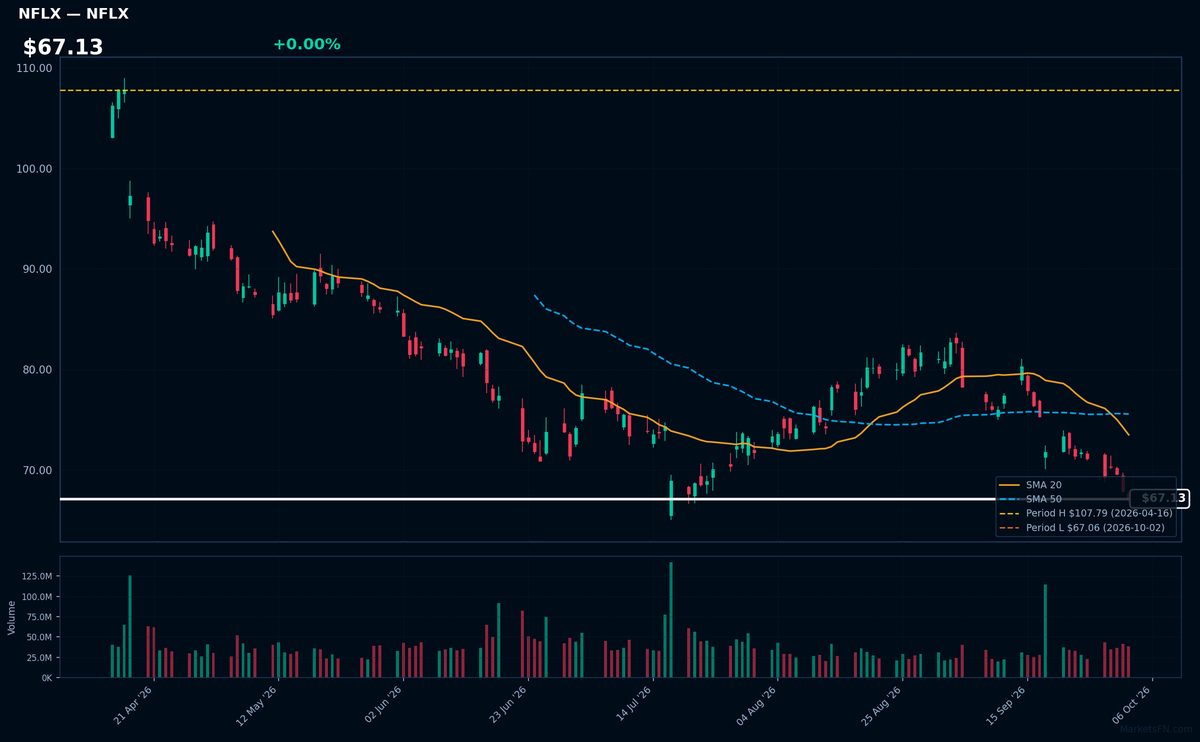This screenshot has height=742, width=1200.
Task: Click the 100.00 price axis label
Action: (x=35, y=169)
